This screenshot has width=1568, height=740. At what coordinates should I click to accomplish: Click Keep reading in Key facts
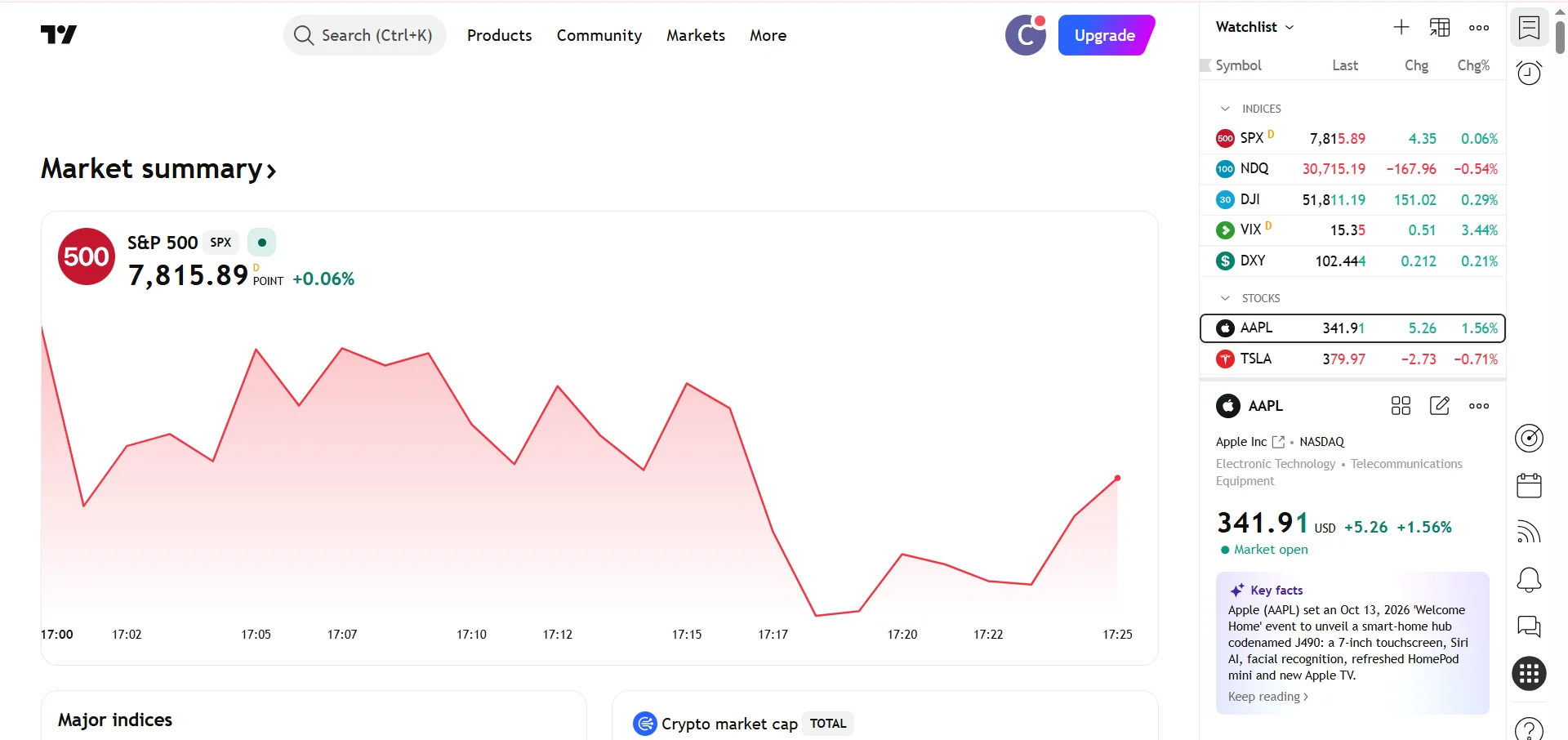point(1268,697)
